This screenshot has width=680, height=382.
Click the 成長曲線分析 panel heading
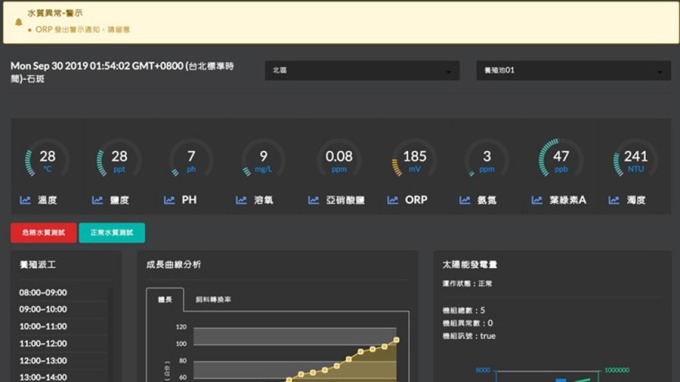coord(173,264)
